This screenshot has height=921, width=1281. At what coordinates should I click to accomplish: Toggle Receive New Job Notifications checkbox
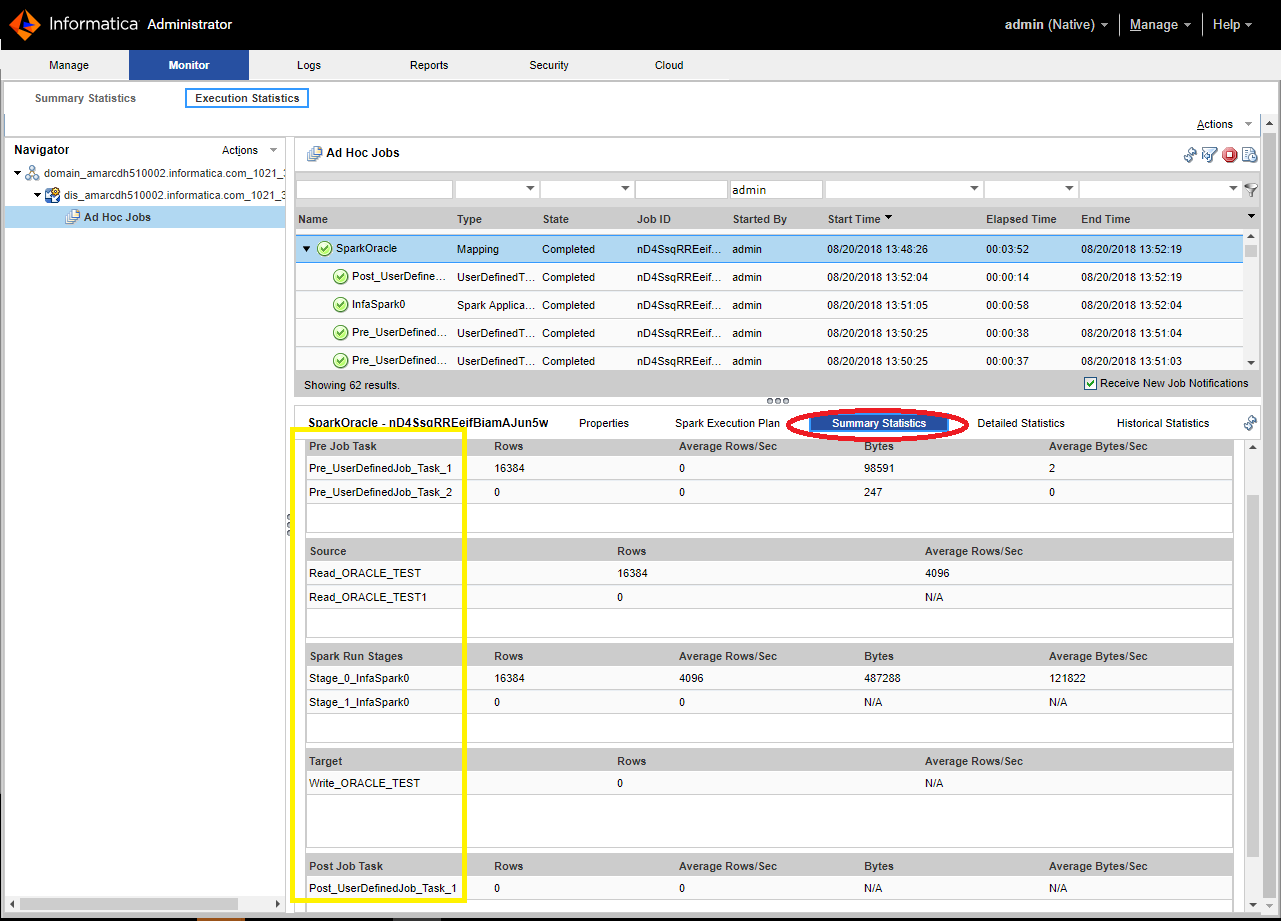(x=1090, y=384)
